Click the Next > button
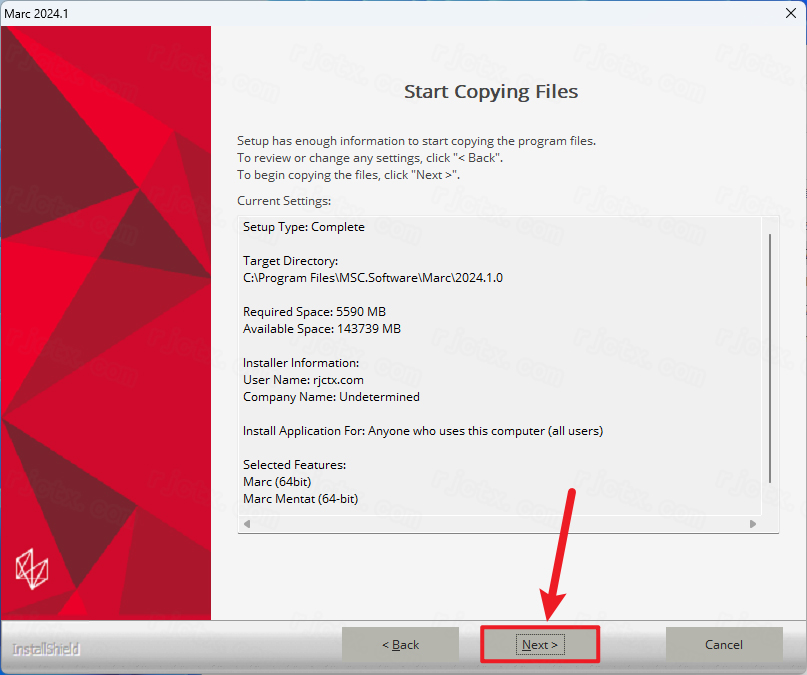Viewport: 807px width, 675px height. coord(540,644)
